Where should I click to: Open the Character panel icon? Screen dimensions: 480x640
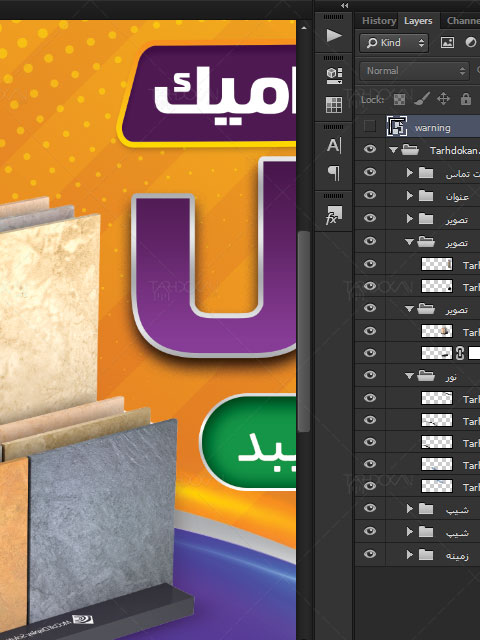334,145
